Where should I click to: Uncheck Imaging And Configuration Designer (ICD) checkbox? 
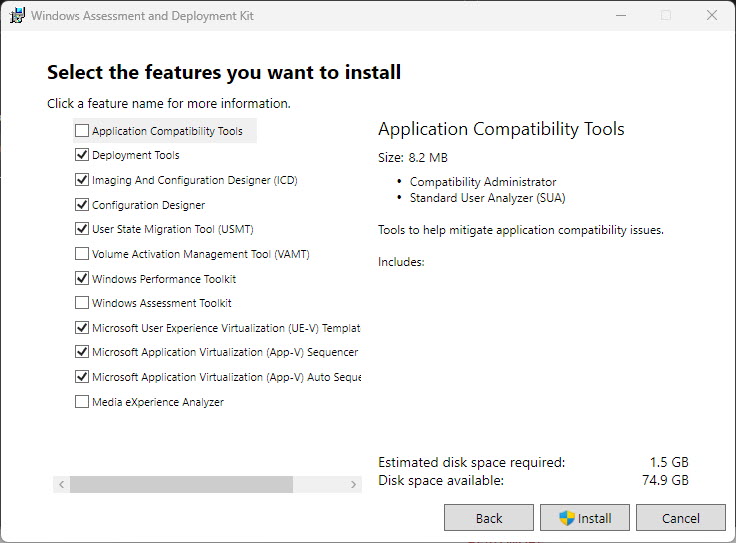pos(82,179)
